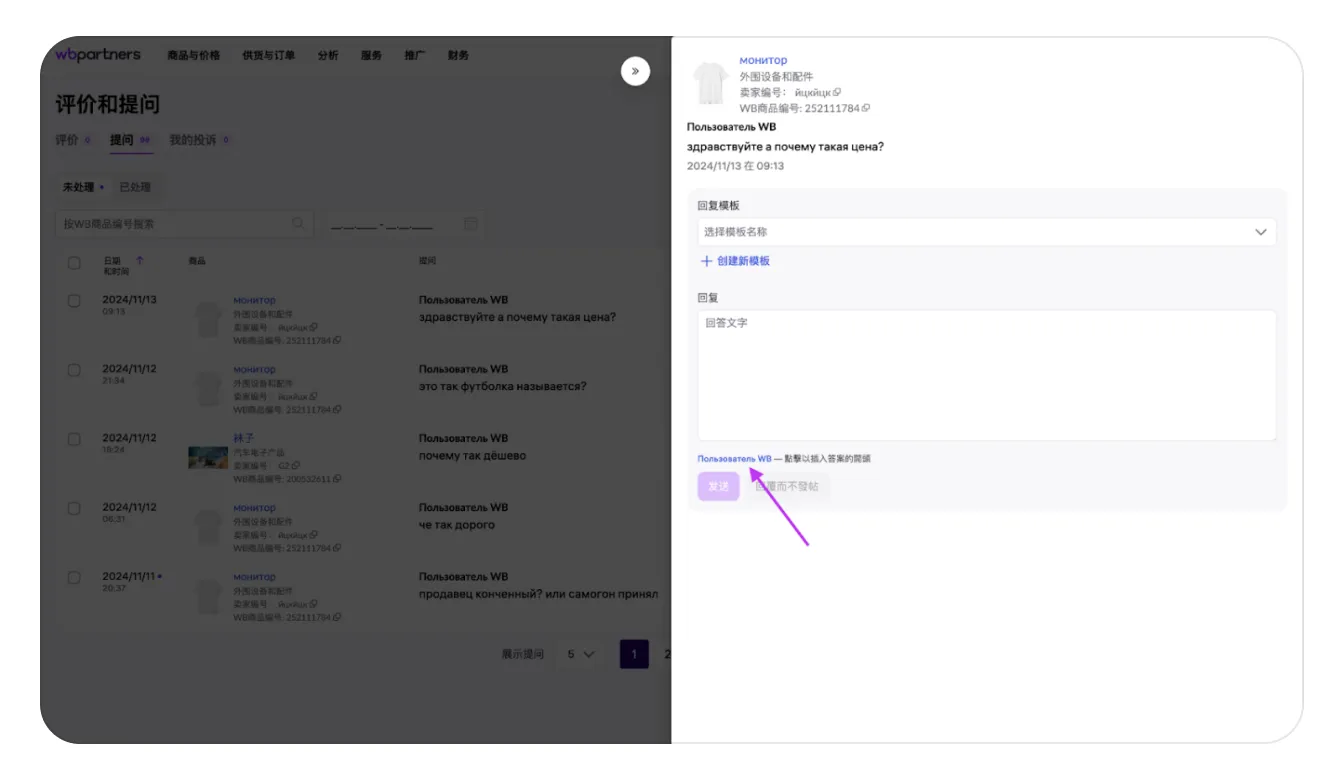
Task: Tick the select-all checkbox in table header
Action: (74, 263)
